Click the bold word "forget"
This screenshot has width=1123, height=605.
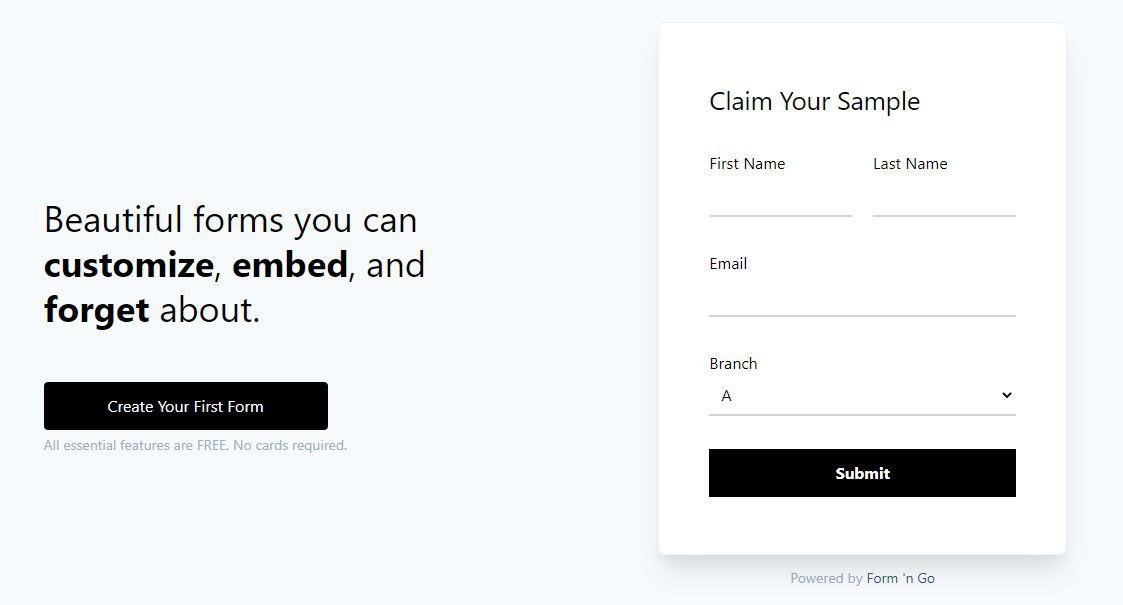point(96,310)
